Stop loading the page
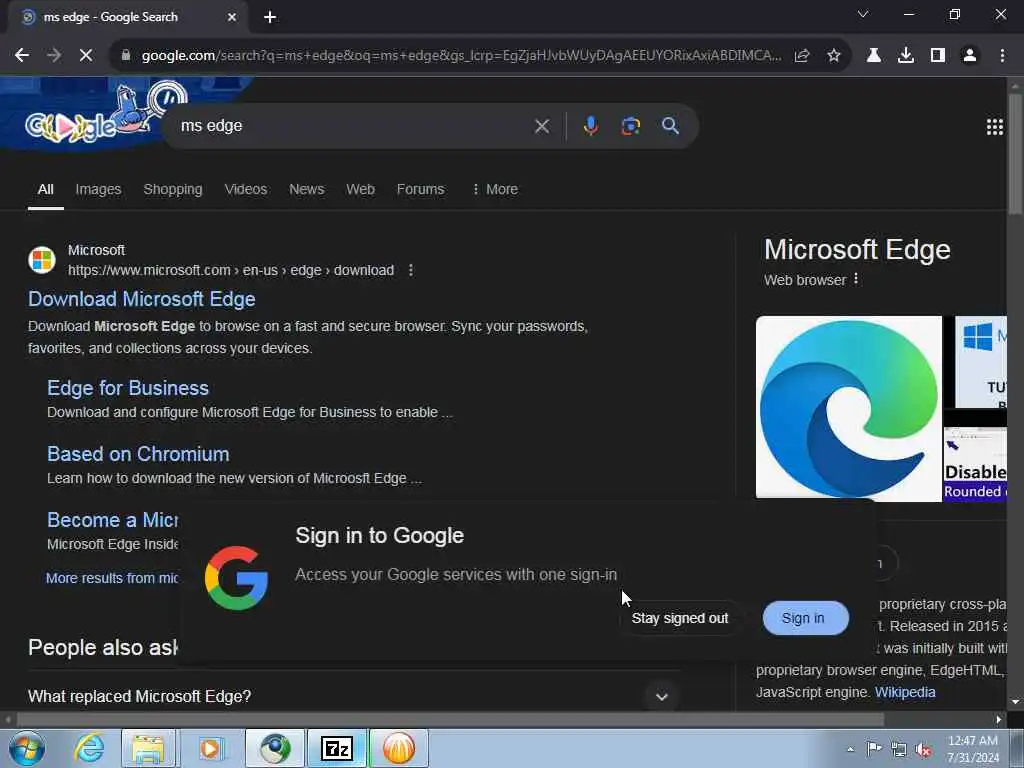Image resolution: width=1024 pixels, height=768 pixels. point(86,56)
